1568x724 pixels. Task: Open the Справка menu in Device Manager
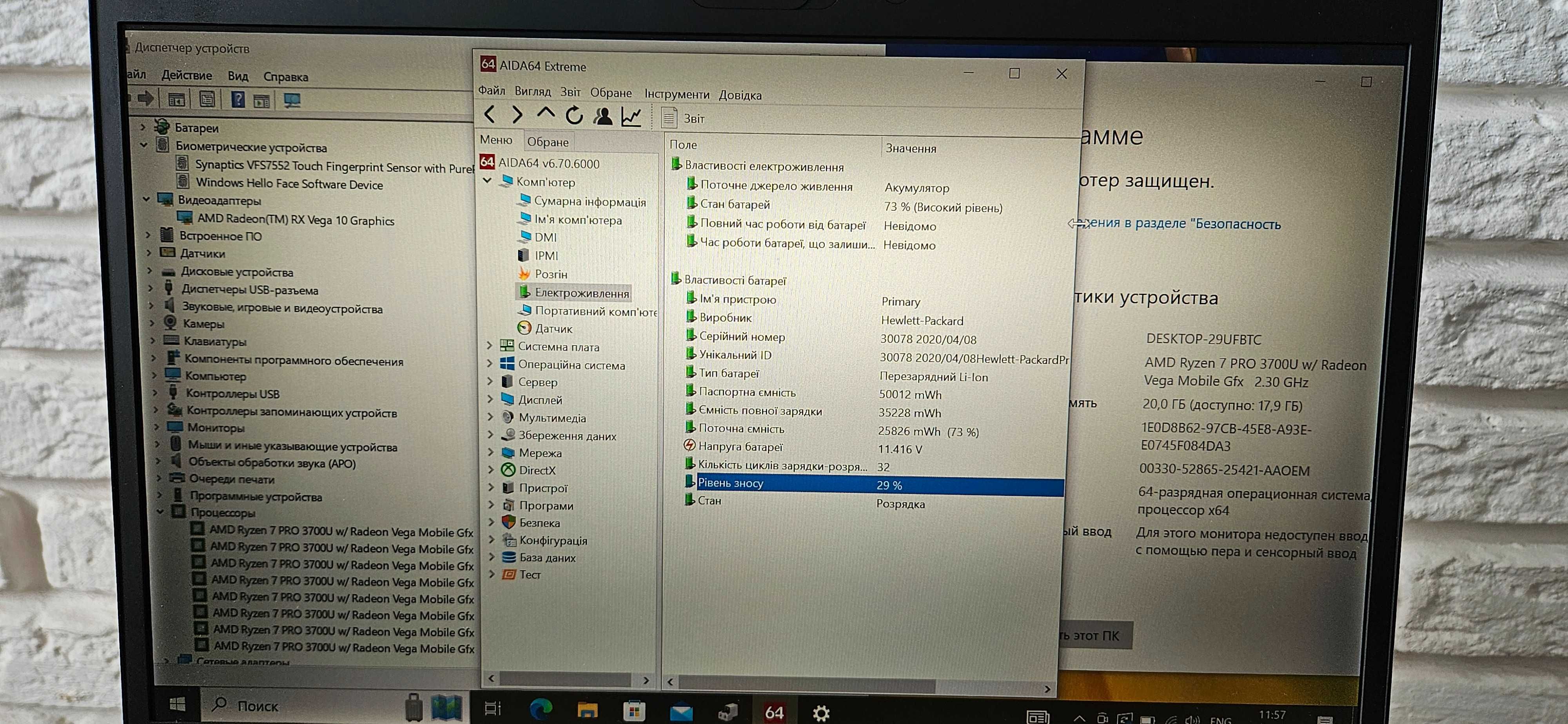[285, 77]
